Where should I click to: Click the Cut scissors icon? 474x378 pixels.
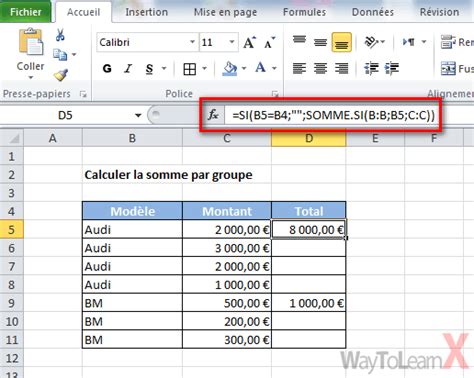click(60, 35)
